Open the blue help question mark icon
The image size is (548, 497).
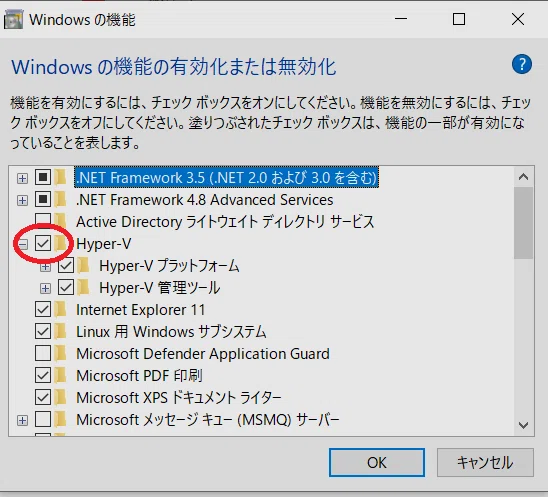(x=522, y=64)
